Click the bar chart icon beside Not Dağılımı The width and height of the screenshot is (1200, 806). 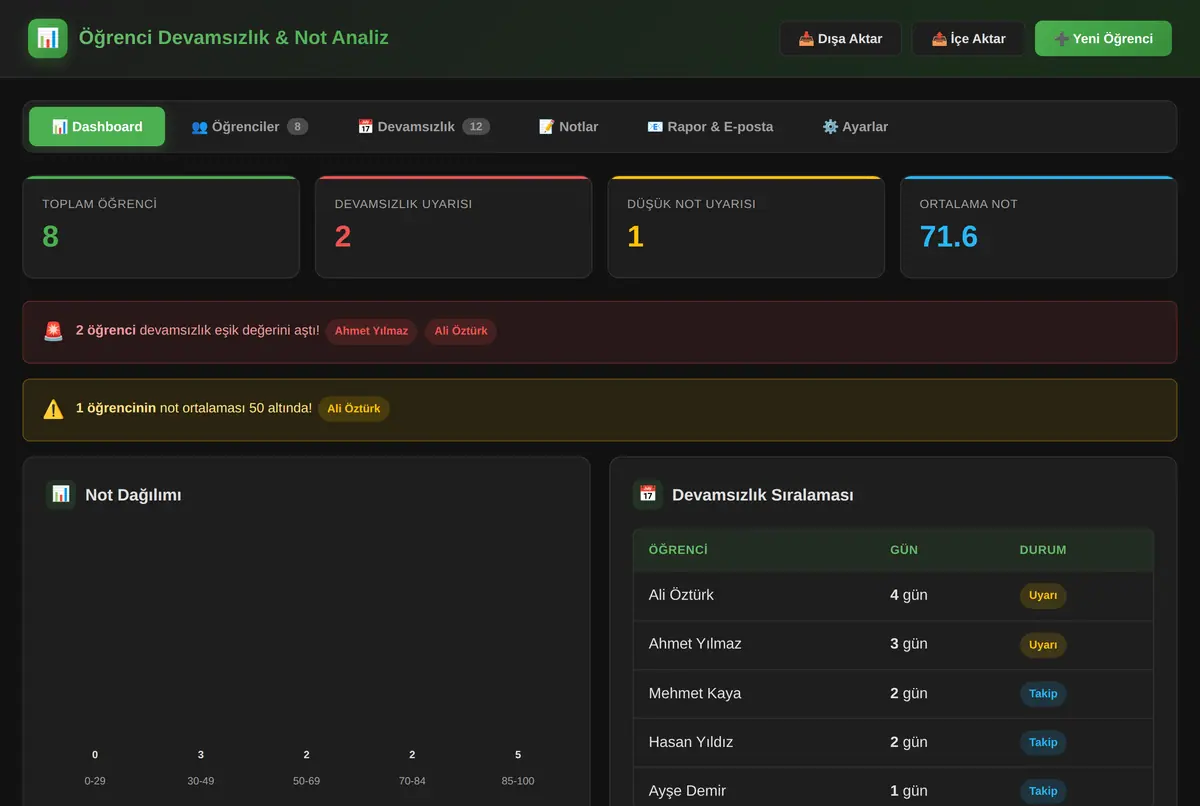point(61,494)
